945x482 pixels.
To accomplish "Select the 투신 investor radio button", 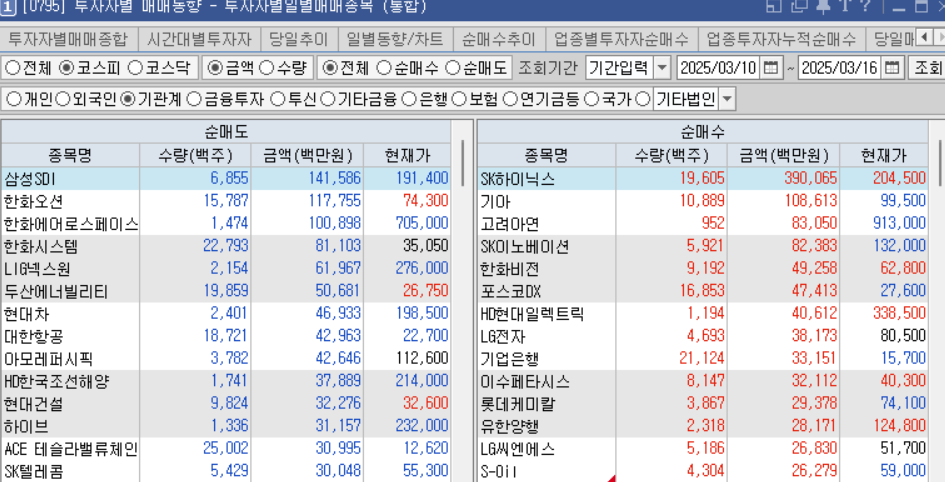I will coord(277,99).
